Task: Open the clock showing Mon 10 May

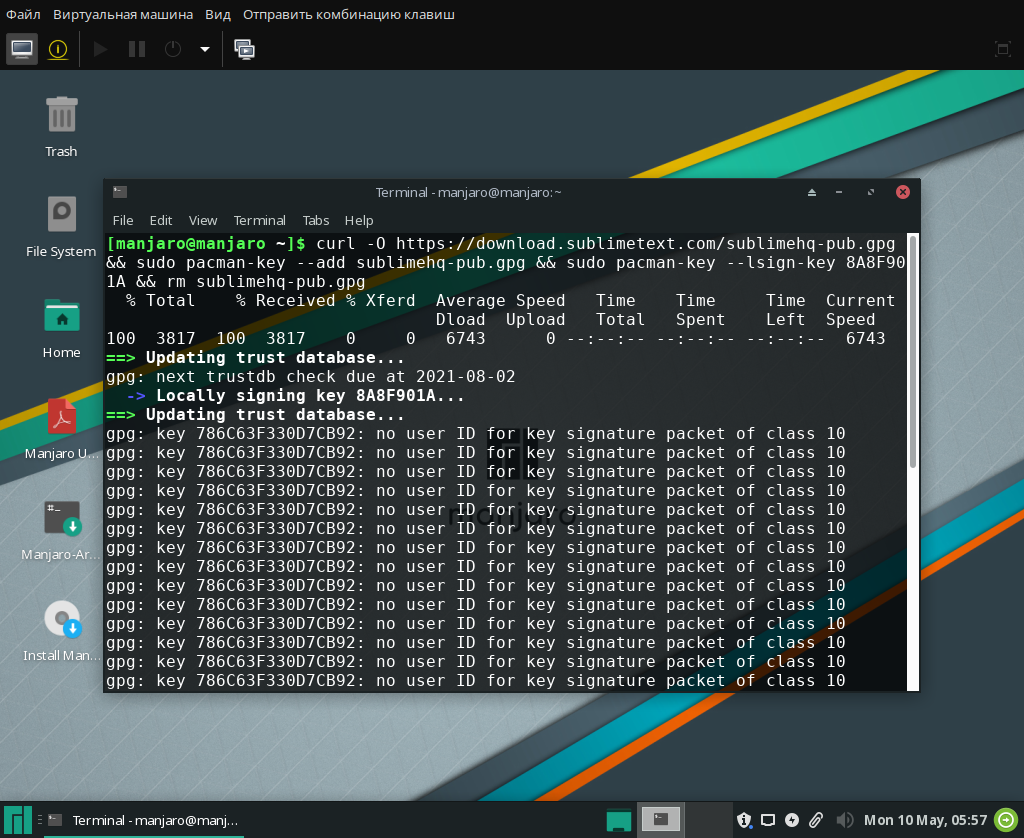Action: coord(925,820)
